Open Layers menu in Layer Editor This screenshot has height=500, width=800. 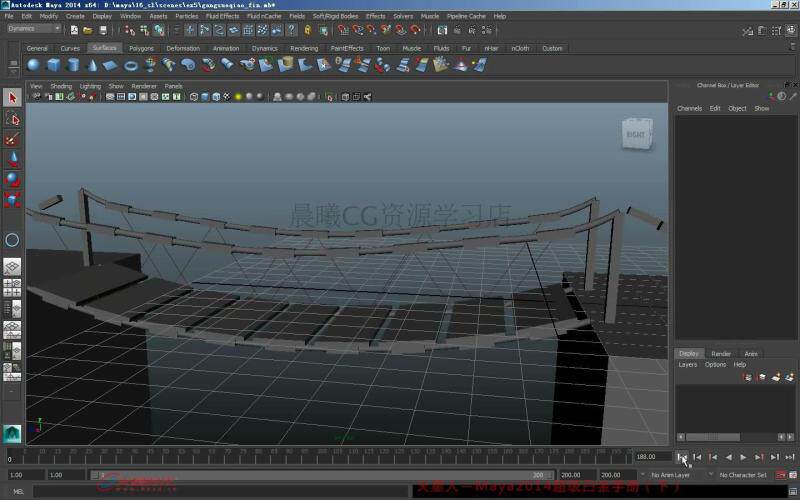click(x=687, y=365)
